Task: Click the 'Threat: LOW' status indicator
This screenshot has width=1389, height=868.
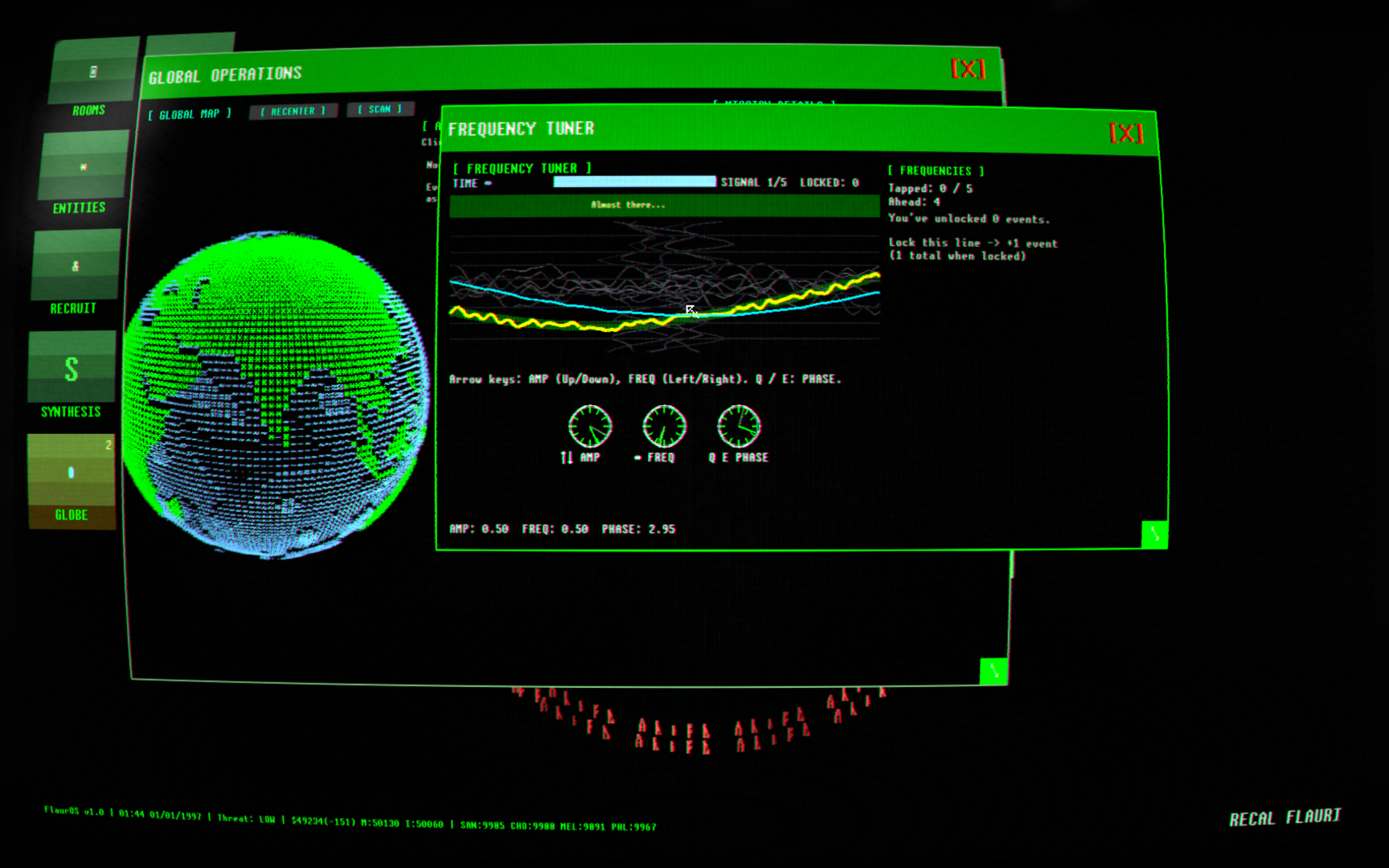Action: point(246,818)
